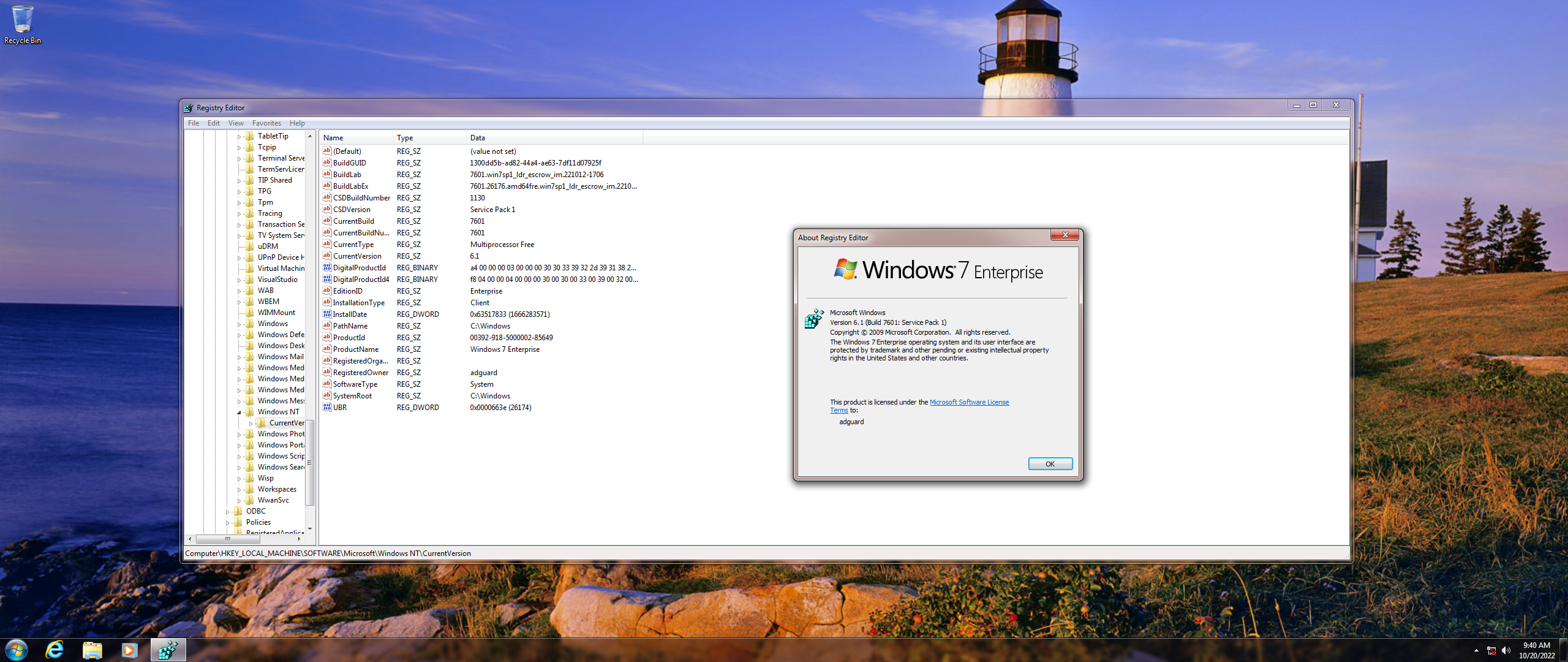Click OK in About Registry Editor
The width and height of the screenshot is (1568, 662).
(1050, 464)
